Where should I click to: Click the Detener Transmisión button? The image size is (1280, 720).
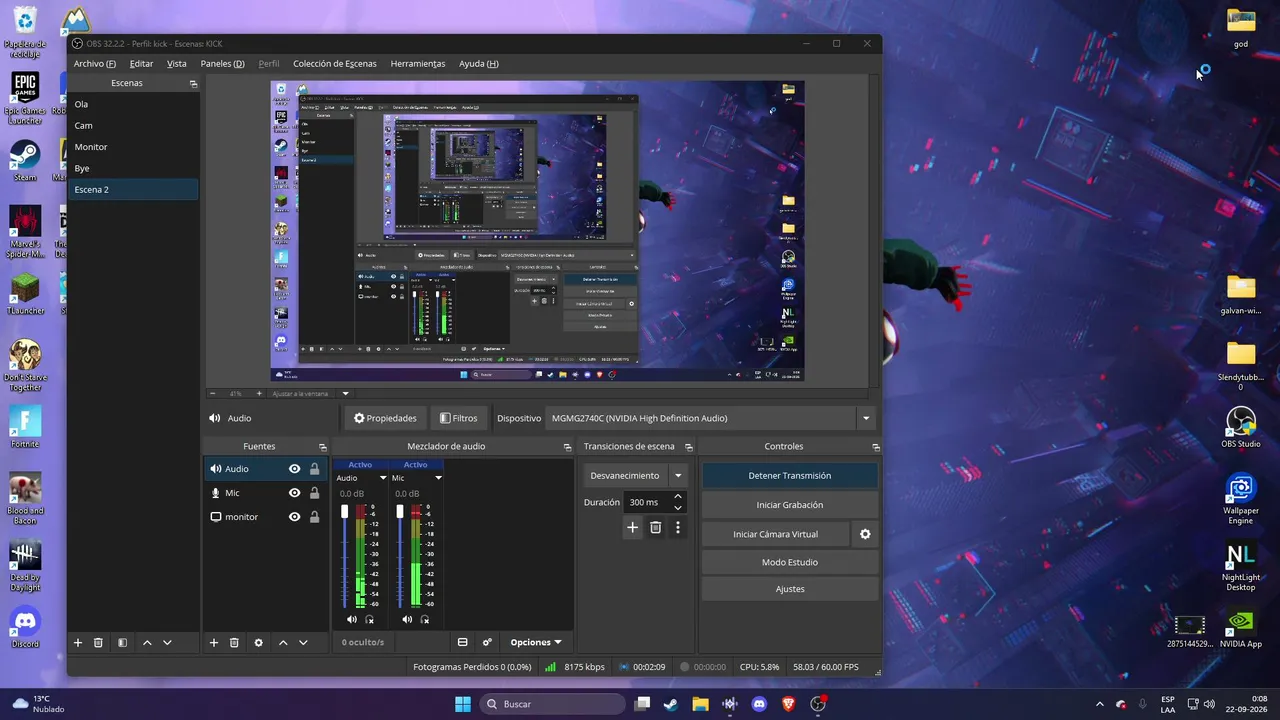[x=790, y=476]
